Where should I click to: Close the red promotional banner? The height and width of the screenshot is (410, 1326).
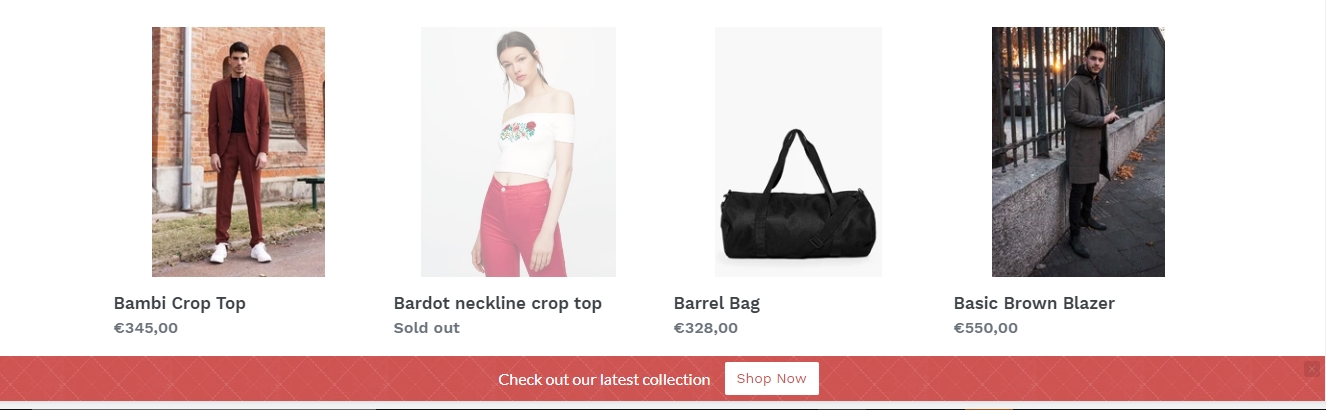[1312, 369]
